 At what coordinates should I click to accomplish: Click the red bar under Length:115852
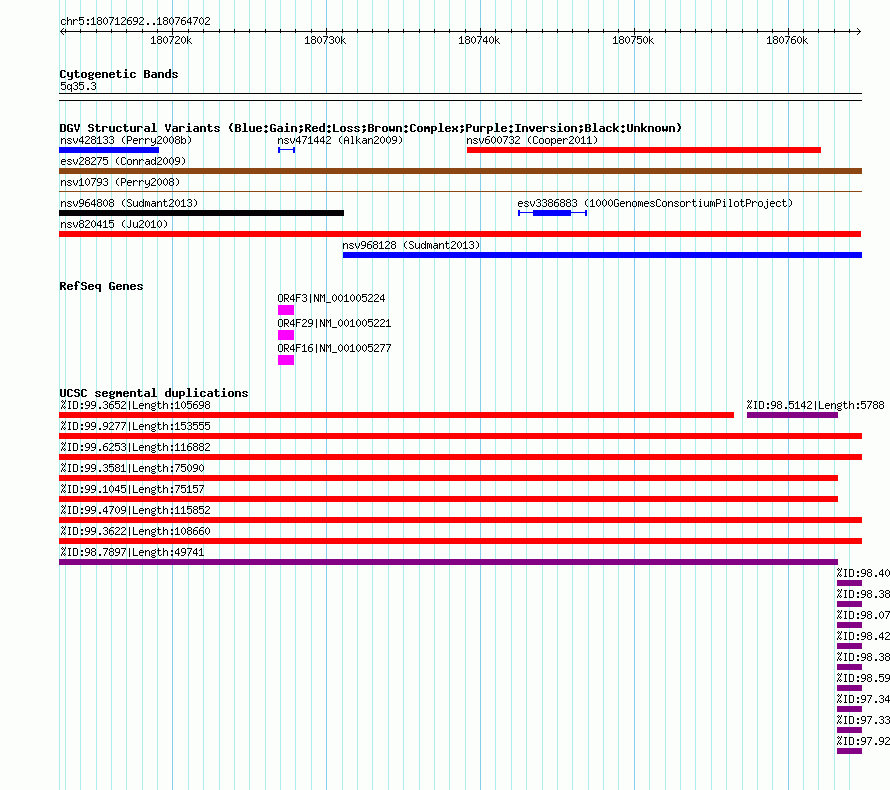tap(460, 520)
